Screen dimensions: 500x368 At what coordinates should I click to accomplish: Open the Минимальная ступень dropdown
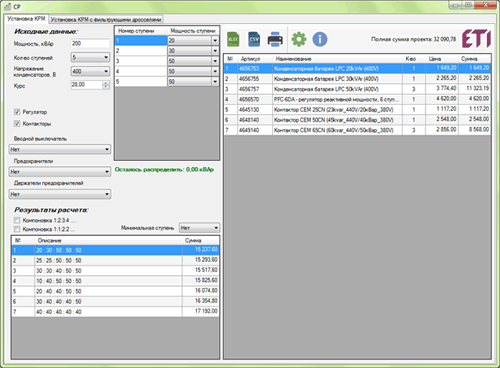point(199,228)
